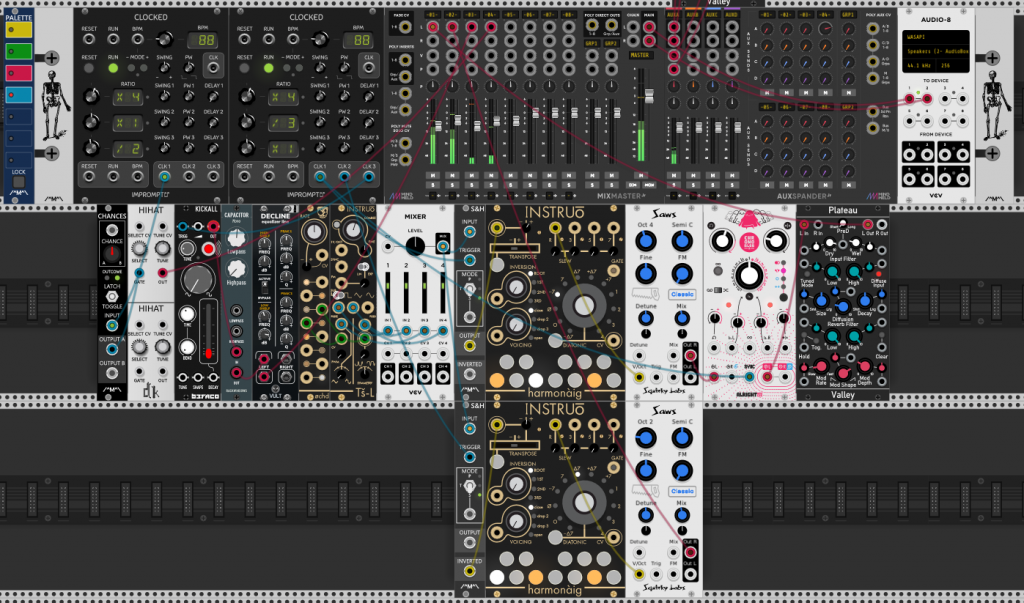The width and height of the screenshot is (1024, 603).
Task: Click upper harmonaig large DIATONIC knob
Action: (x=583, y=306)
